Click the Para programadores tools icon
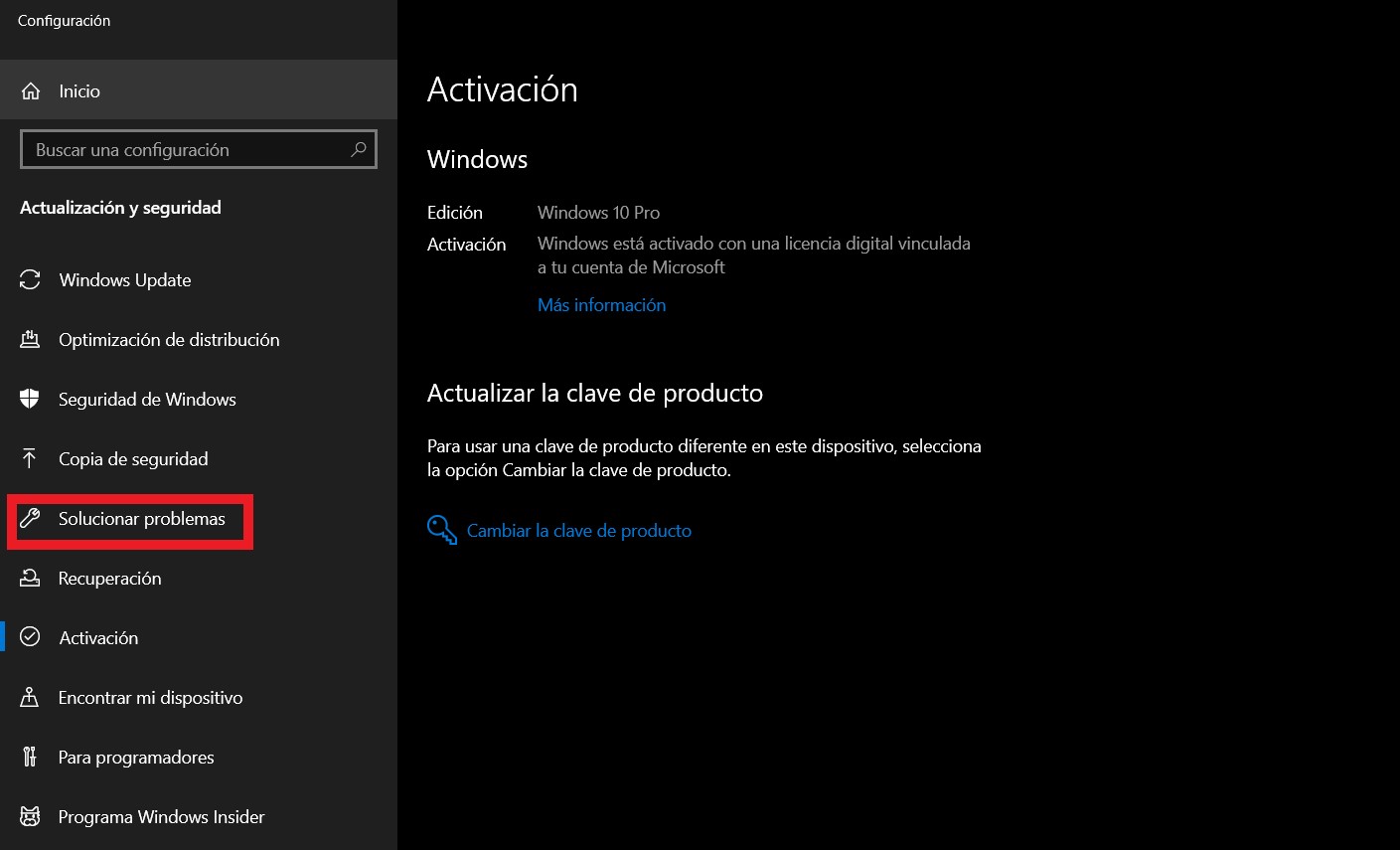 tap(30, 757)
